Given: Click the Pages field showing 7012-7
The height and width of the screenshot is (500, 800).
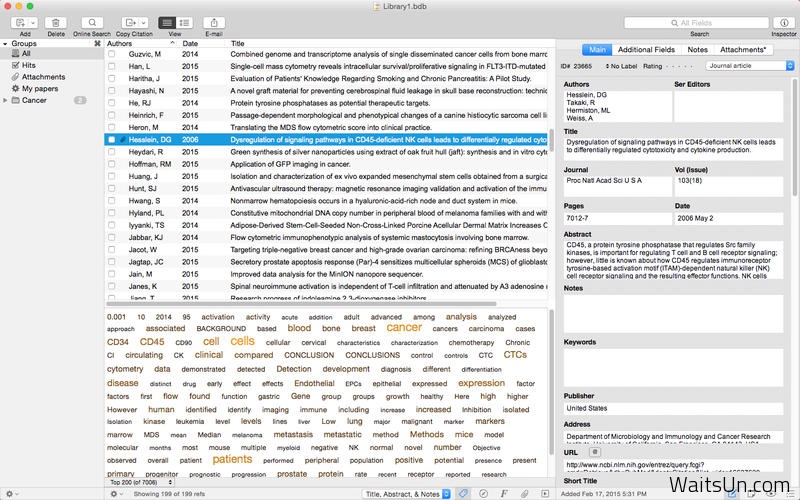Looking at the screenshot, I should tap(617, 218).
